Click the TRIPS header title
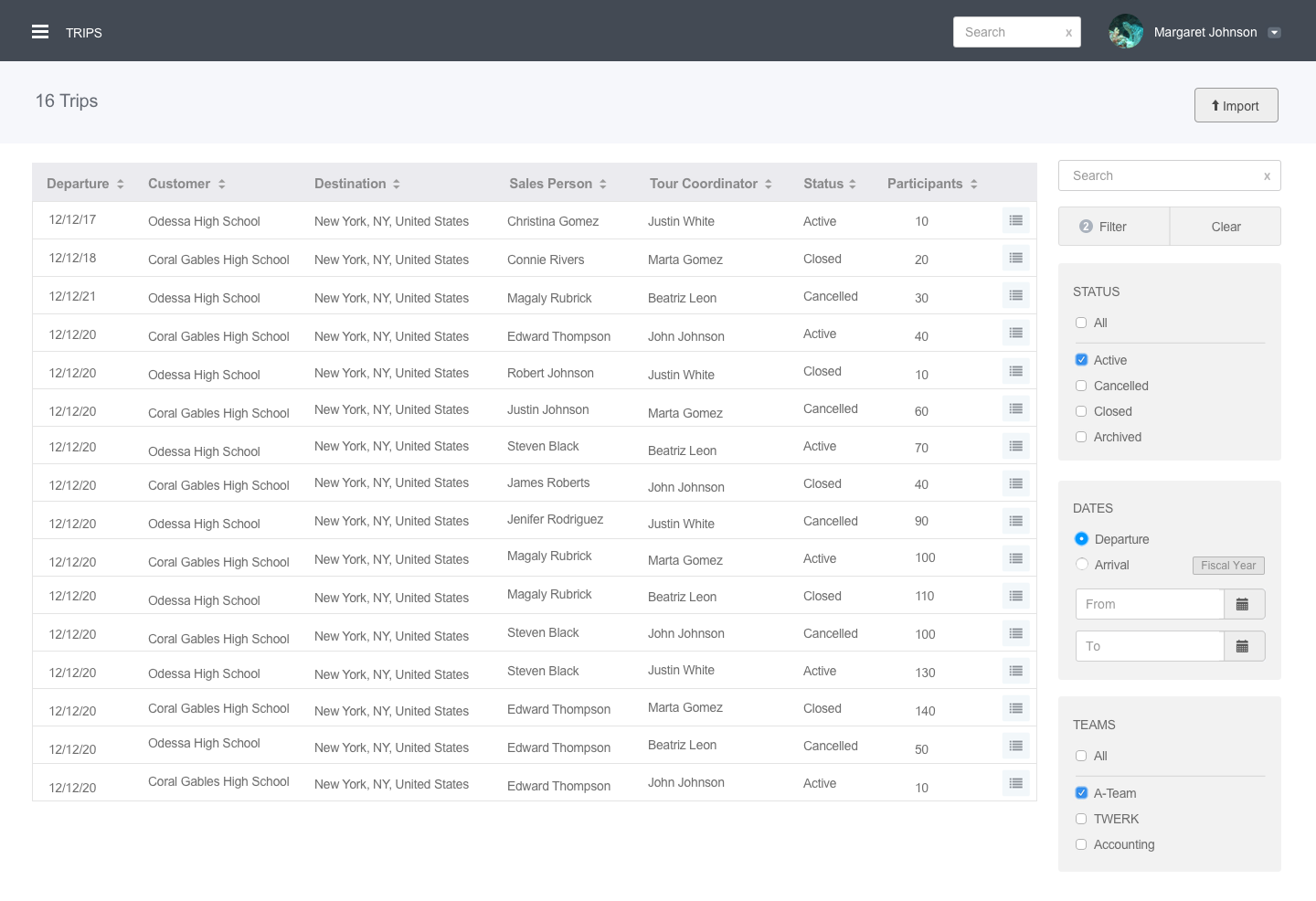1316x901 pixels. coord(84,33)
